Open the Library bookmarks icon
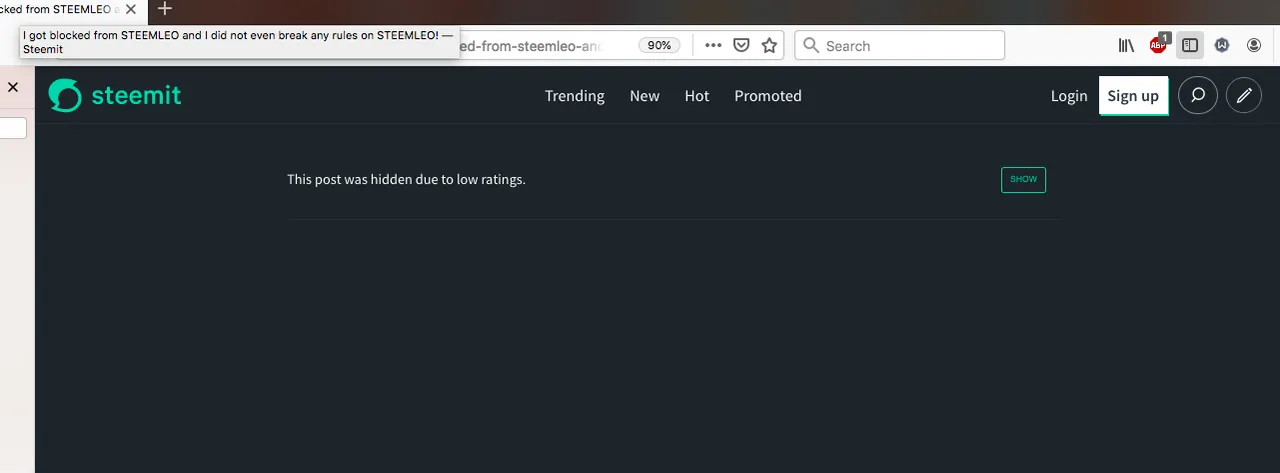 click(x=1126, y=45)
